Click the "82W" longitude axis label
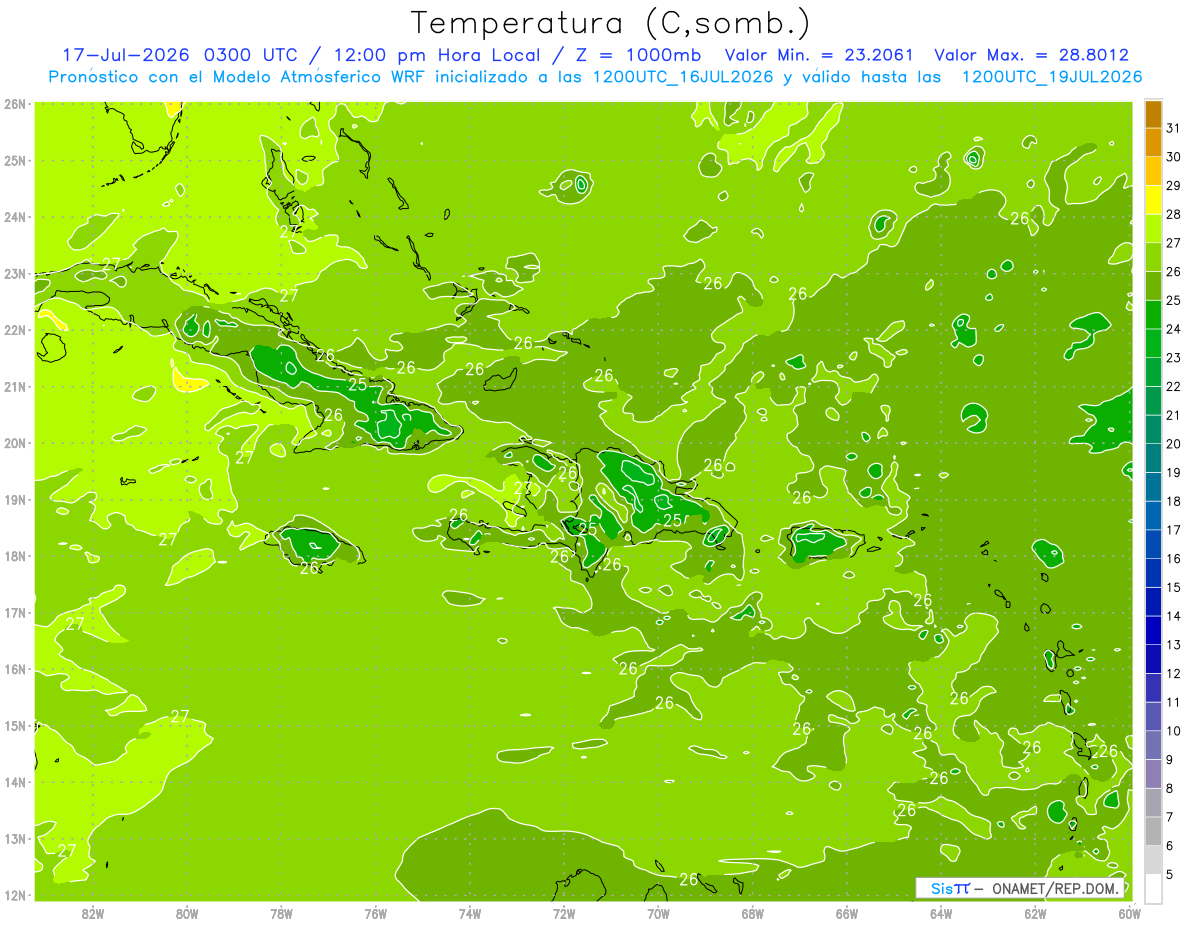The image size is (1200, 927). 93,913
